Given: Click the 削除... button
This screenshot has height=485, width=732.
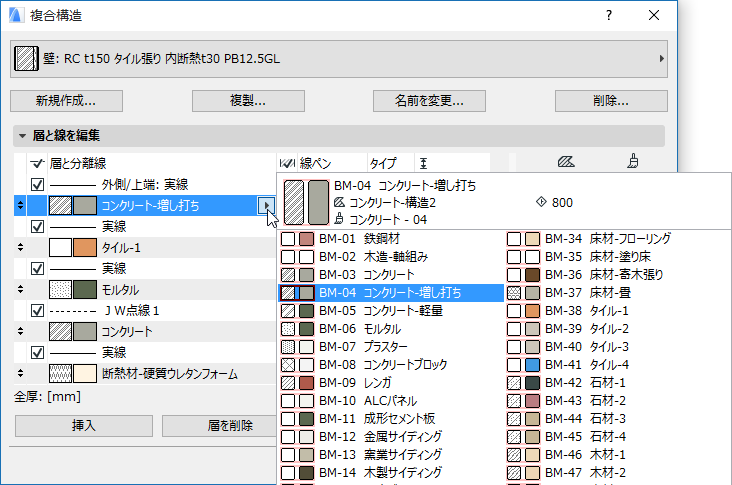Looking at the screenshot, I should coord(611,101).
